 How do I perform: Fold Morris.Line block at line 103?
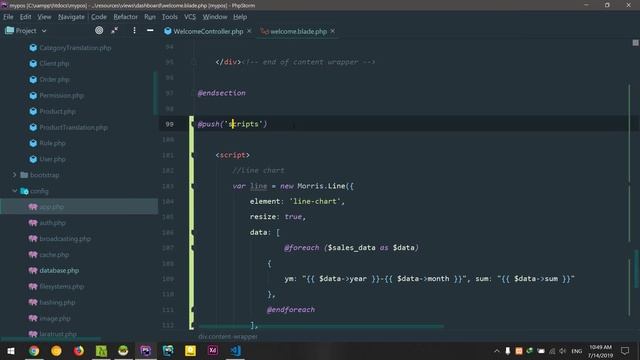click(x=193, y=186)
